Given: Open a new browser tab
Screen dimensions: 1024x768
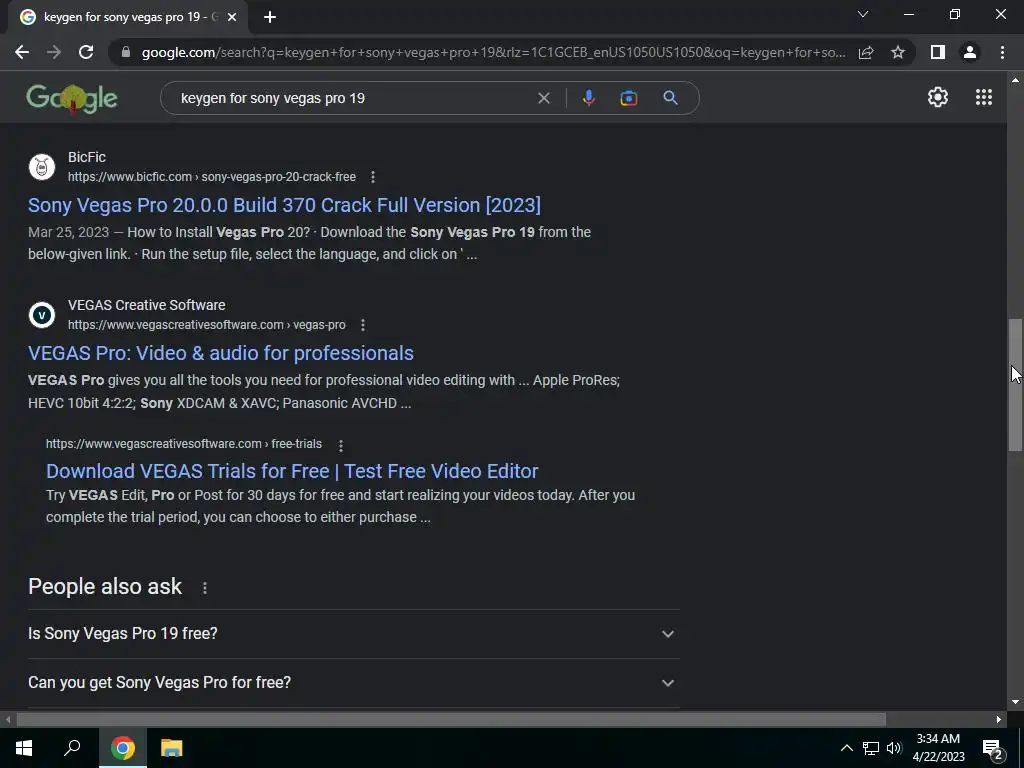Looking at the screenshot, I should pos(270,17).
